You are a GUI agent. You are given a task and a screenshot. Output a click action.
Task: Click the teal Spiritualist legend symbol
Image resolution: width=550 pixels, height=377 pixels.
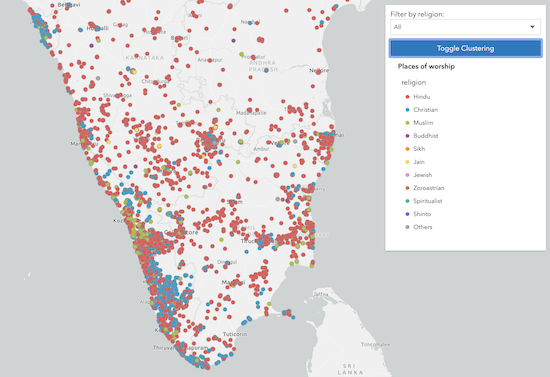coord(407,201)
